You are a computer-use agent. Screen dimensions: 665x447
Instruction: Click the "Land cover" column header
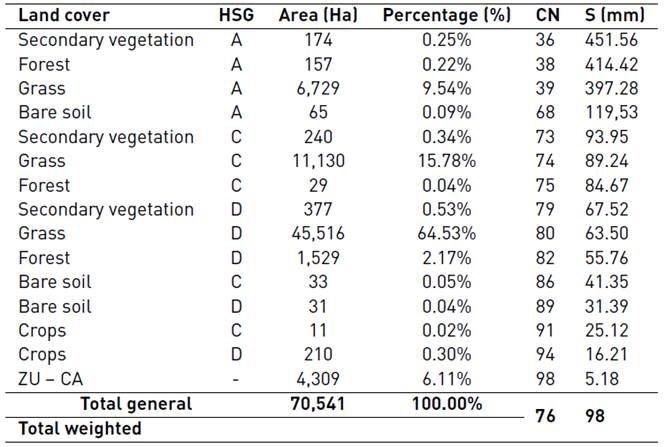(64, 15)
